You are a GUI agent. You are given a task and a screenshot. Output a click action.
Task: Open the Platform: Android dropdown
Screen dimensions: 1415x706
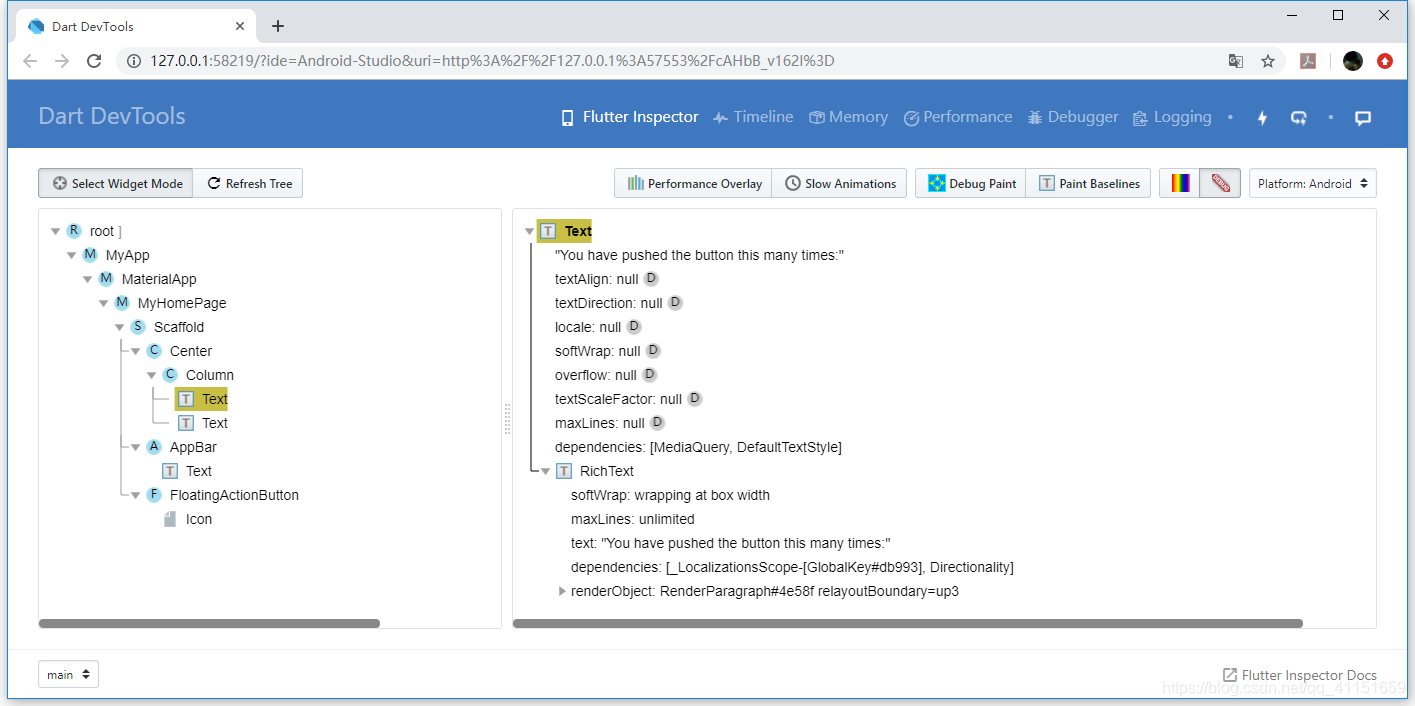(x=1312, y=183)
